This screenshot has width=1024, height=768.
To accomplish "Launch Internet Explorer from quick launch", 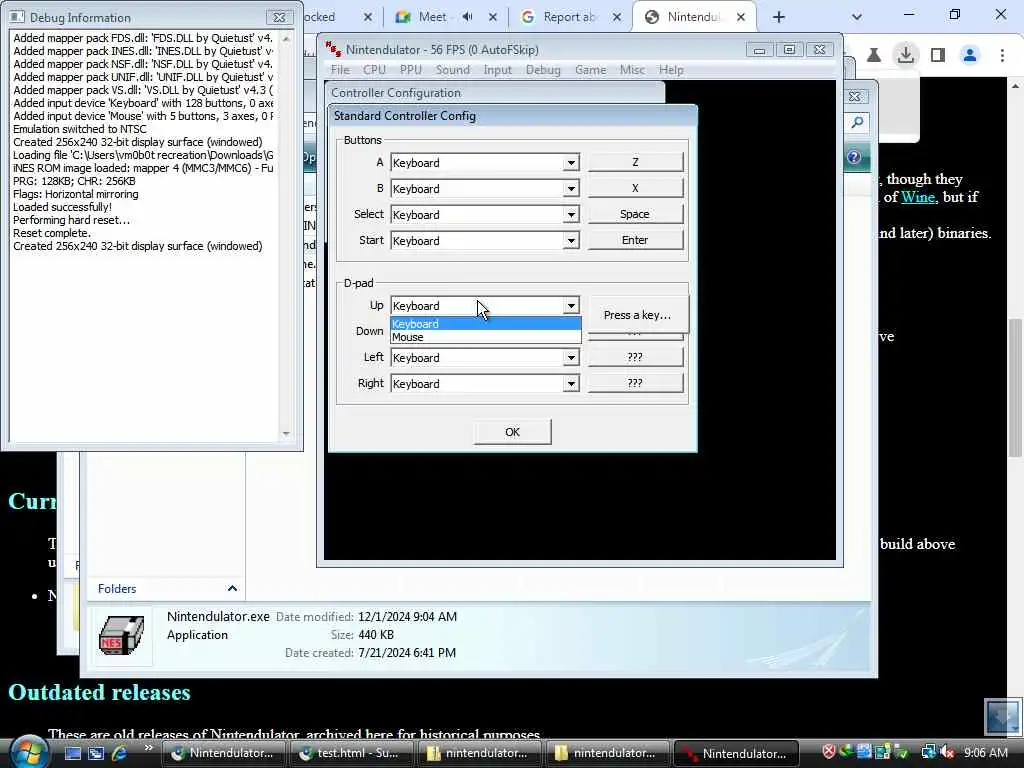I will pyautogui.click(x=119, y=753).
